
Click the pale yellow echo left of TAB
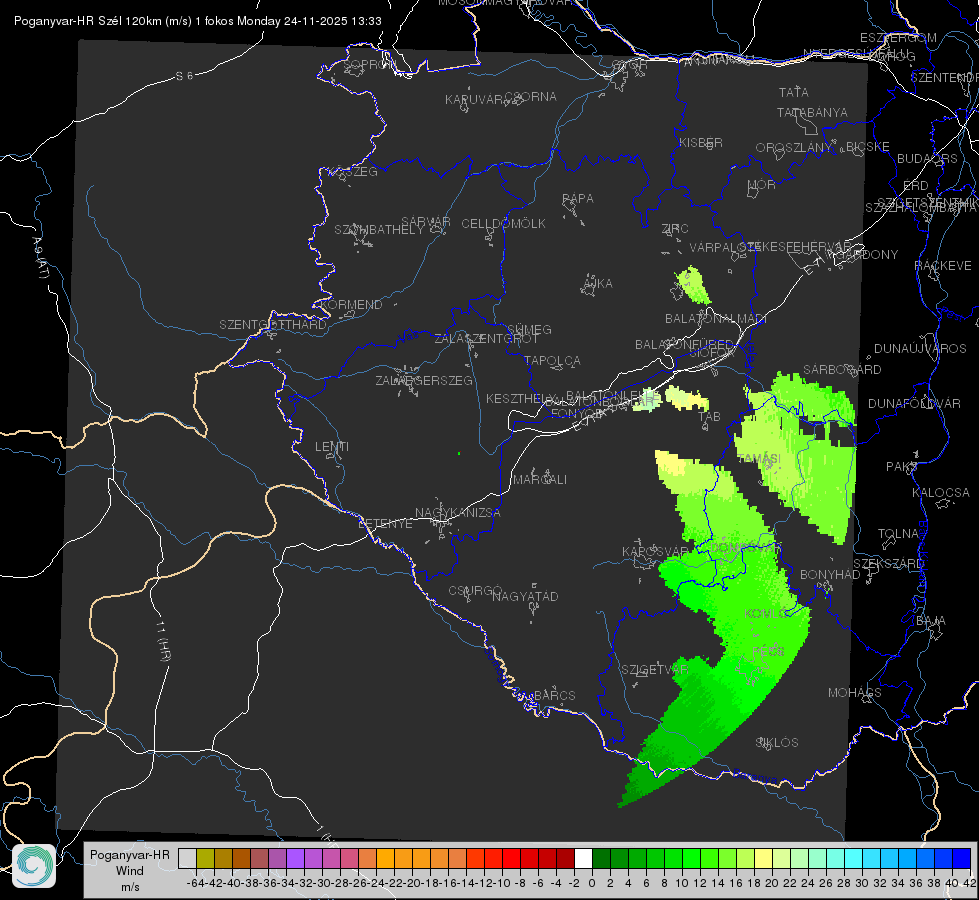[x=686, y=398]
